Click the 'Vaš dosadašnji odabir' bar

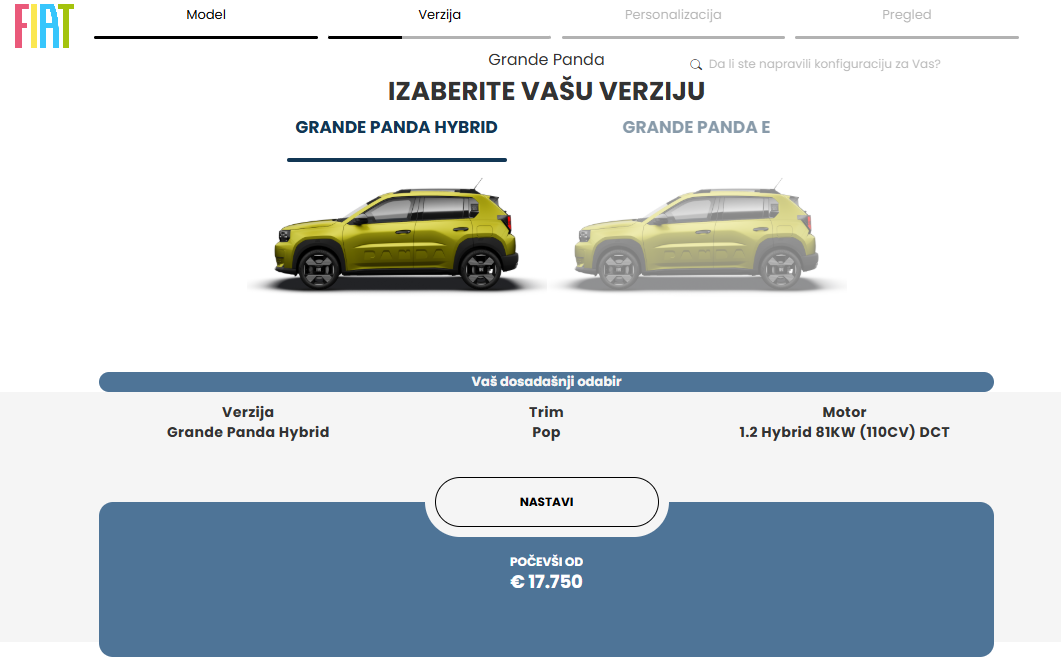(x=546, y=382)
